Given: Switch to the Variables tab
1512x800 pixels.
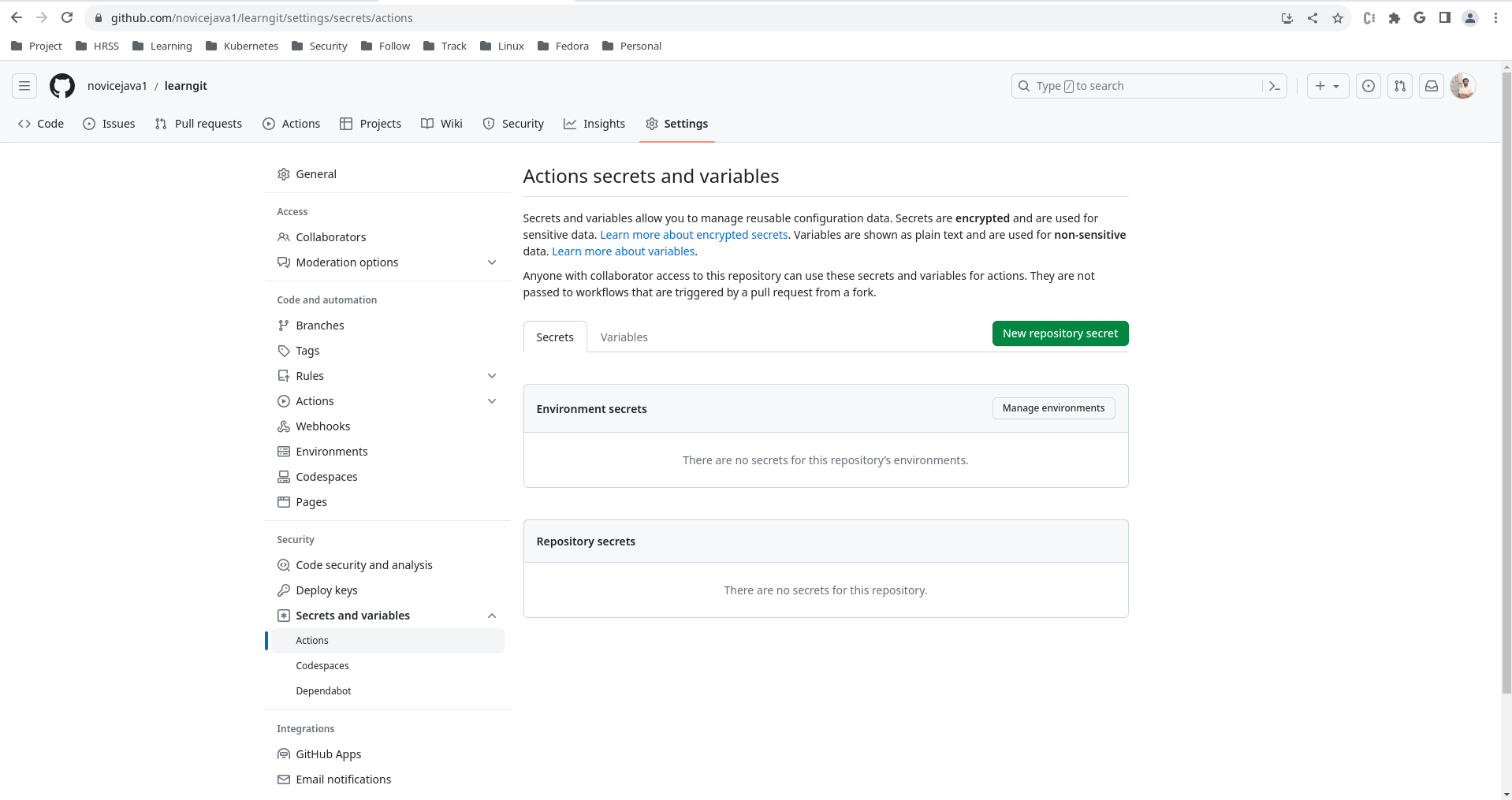Looking at the screenshot, I should click(624, 337).
